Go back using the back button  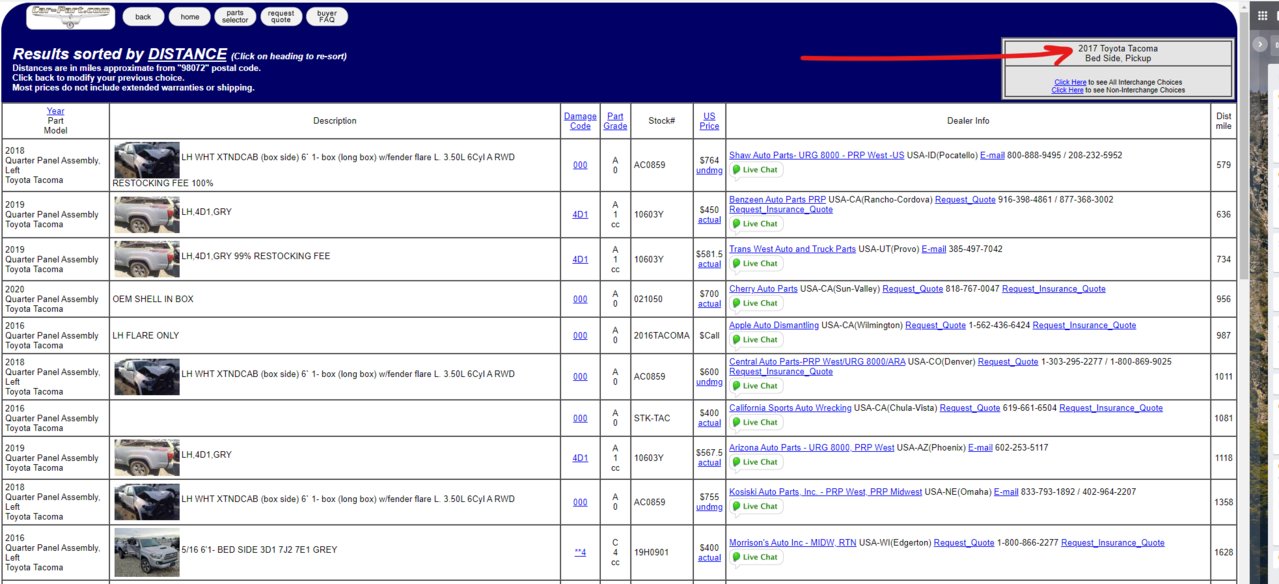(143, 17)
